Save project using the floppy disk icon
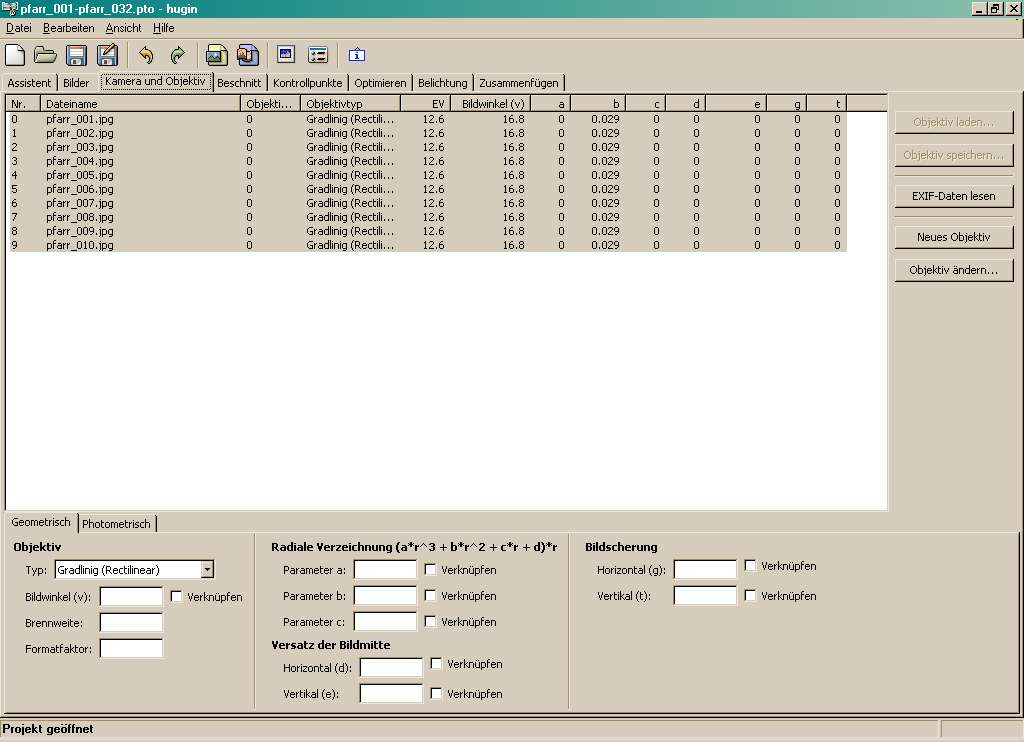The image size is (1024, 742). click(x=76, y=55)
